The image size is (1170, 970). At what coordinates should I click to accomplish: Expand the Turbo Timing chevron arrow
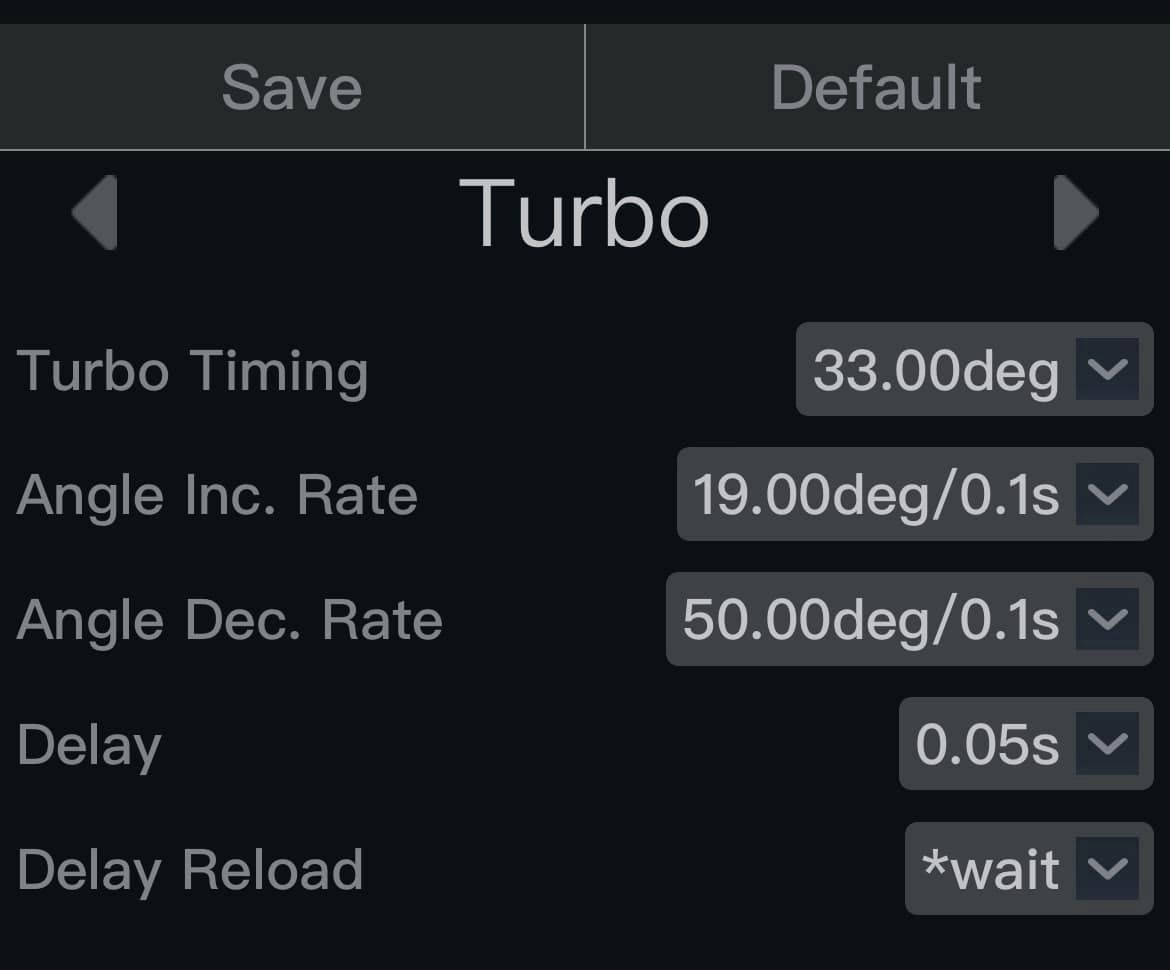(x=1107, y=369)
